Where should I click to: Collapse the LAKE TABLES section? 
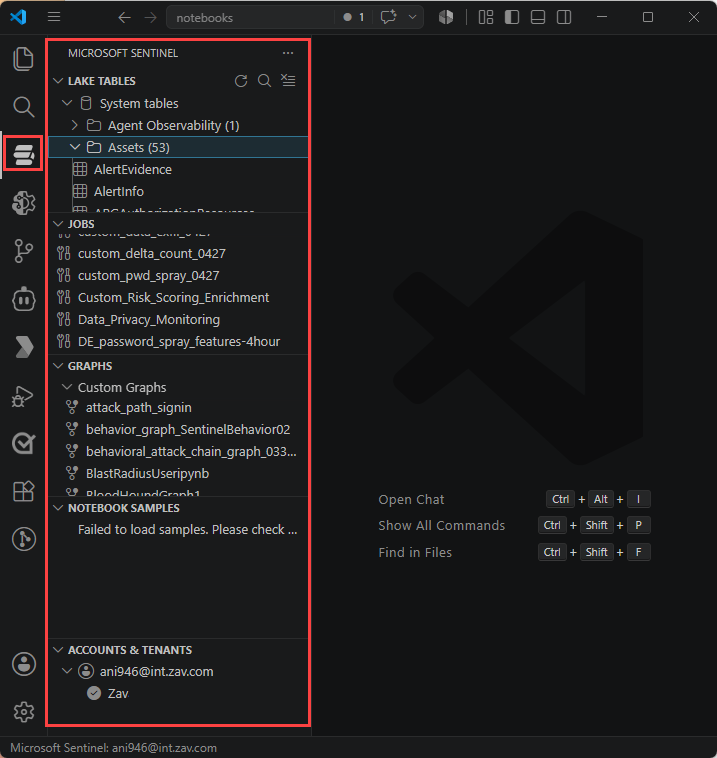[58, 81]
